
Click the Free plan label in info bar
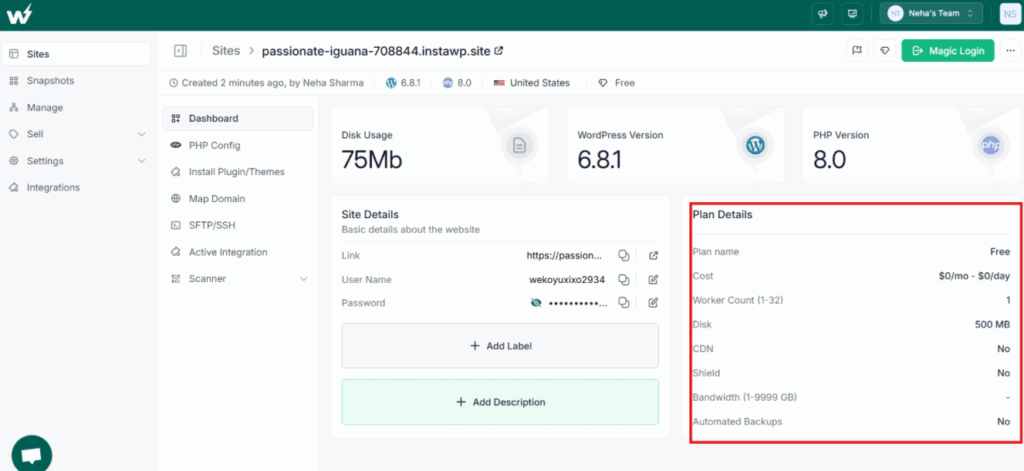(x=616, y=83)
